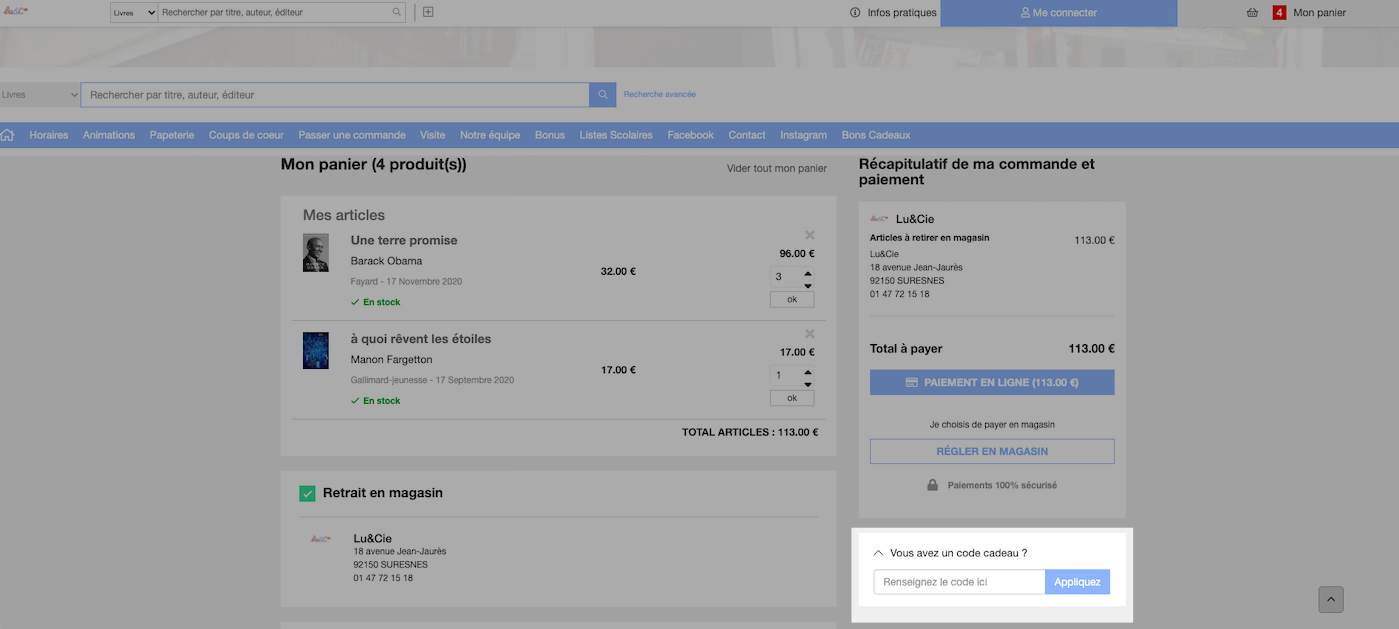The width and height of the screenshot is (1399, 629).
Task: Open the Livres category dropdown in the main search bar
Action: coord(40,95)
